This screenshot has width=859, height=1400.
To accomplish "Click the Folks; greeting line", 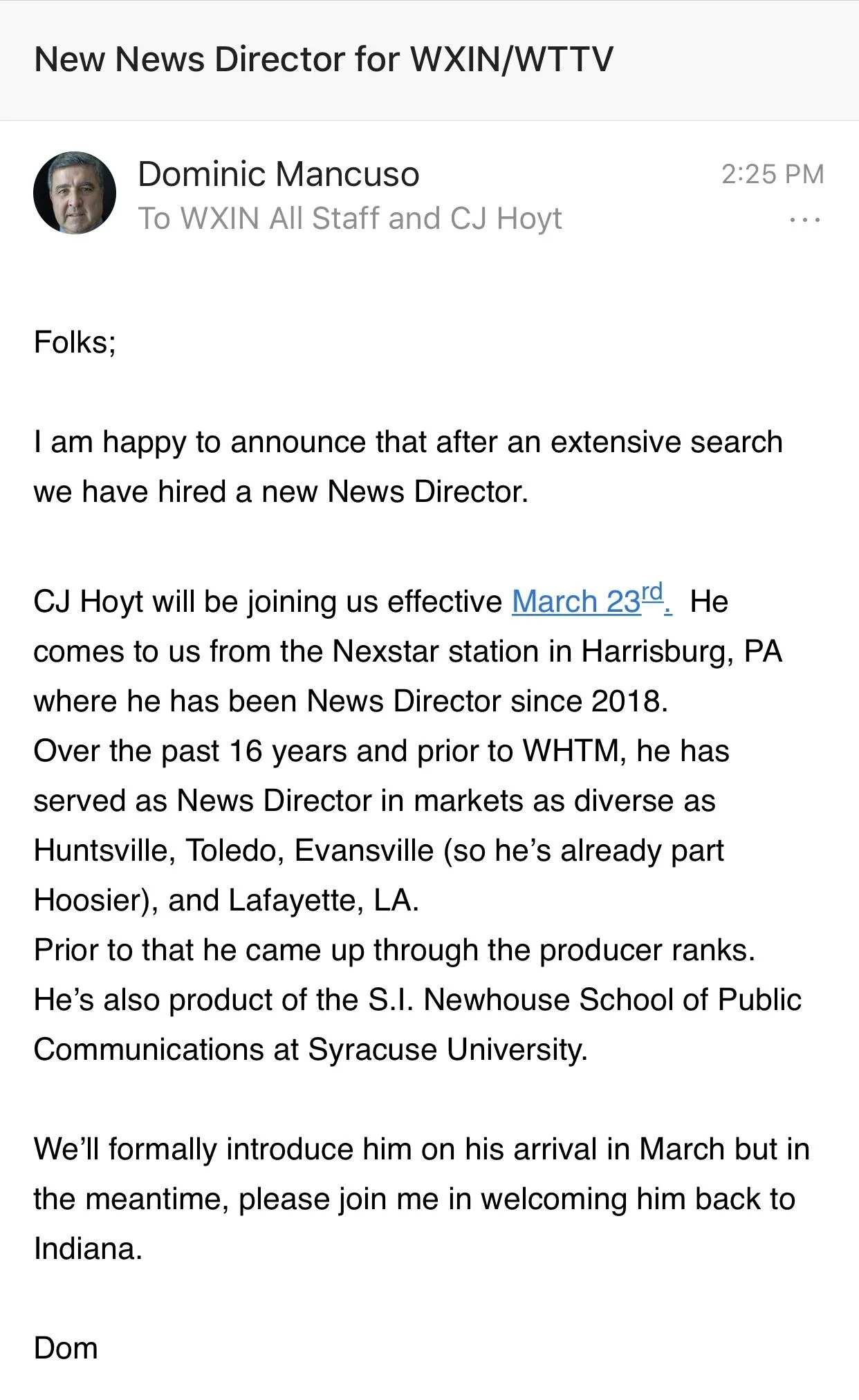I will pyautogui.click(x=75, y=342).
